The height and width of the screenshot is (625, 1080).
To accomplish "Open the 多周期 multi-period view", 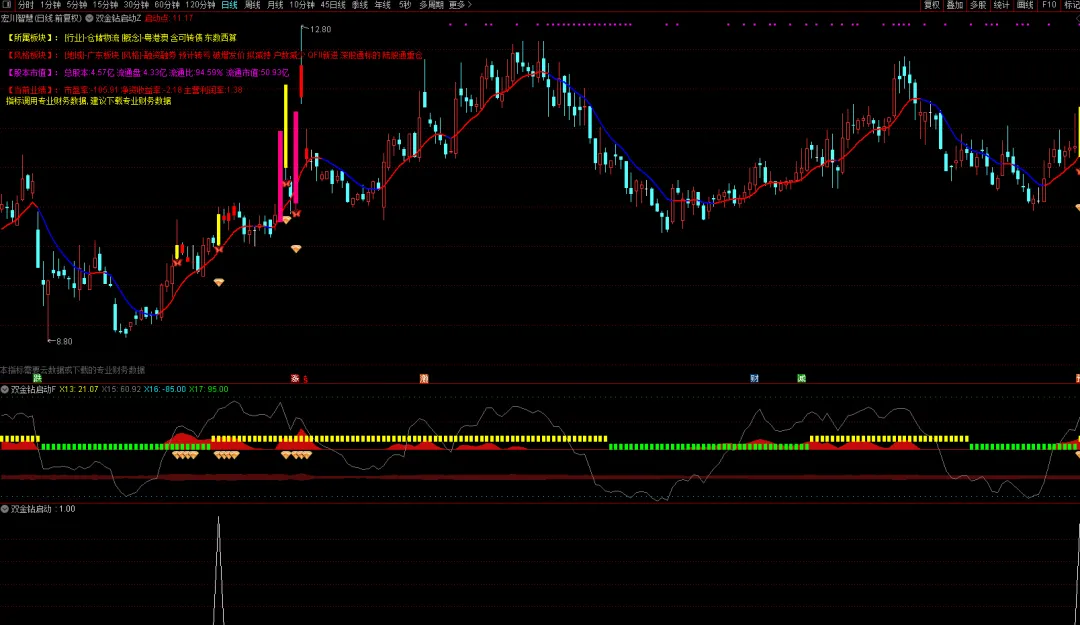I will pos(431,5).
